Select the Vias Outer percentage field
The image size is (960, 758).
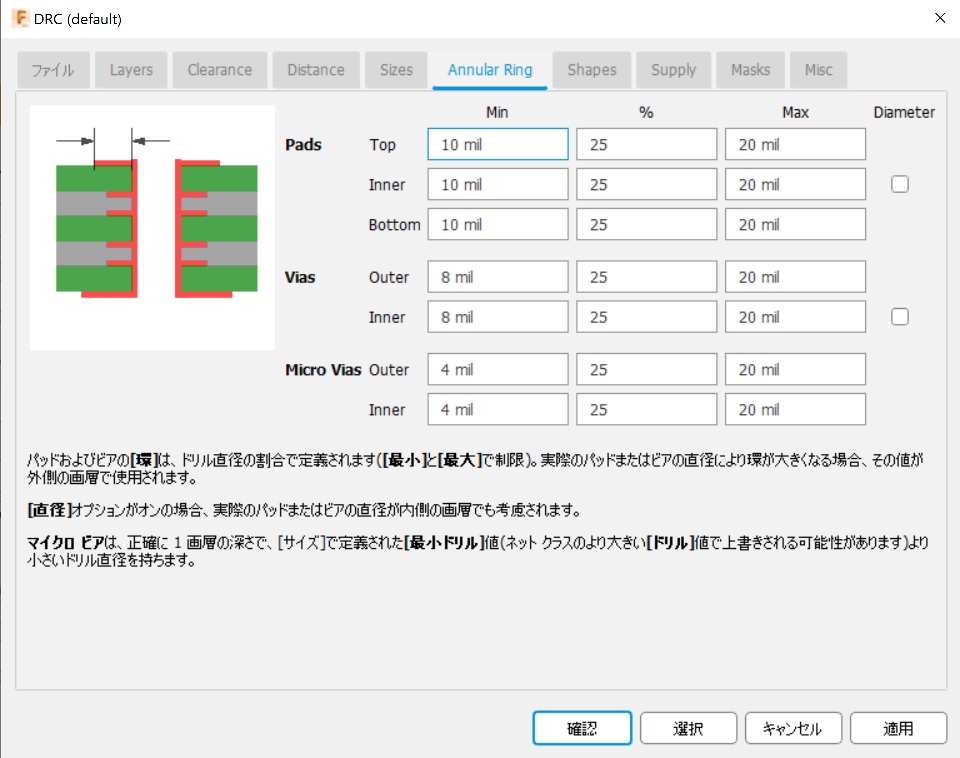point(646,276)
